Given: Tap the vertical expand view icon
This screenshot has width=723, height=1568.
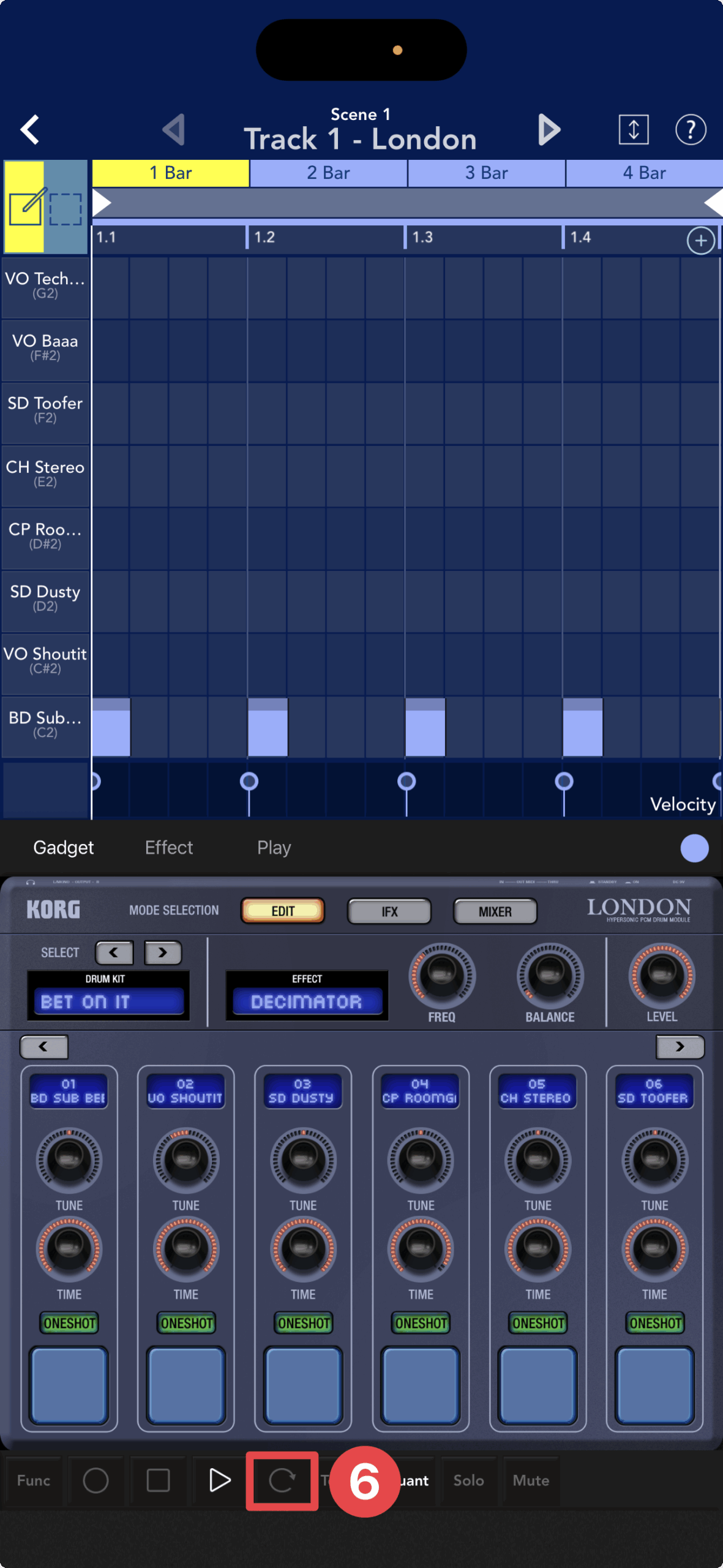Looking at the screenshot, I should click(x=633, y=130).
